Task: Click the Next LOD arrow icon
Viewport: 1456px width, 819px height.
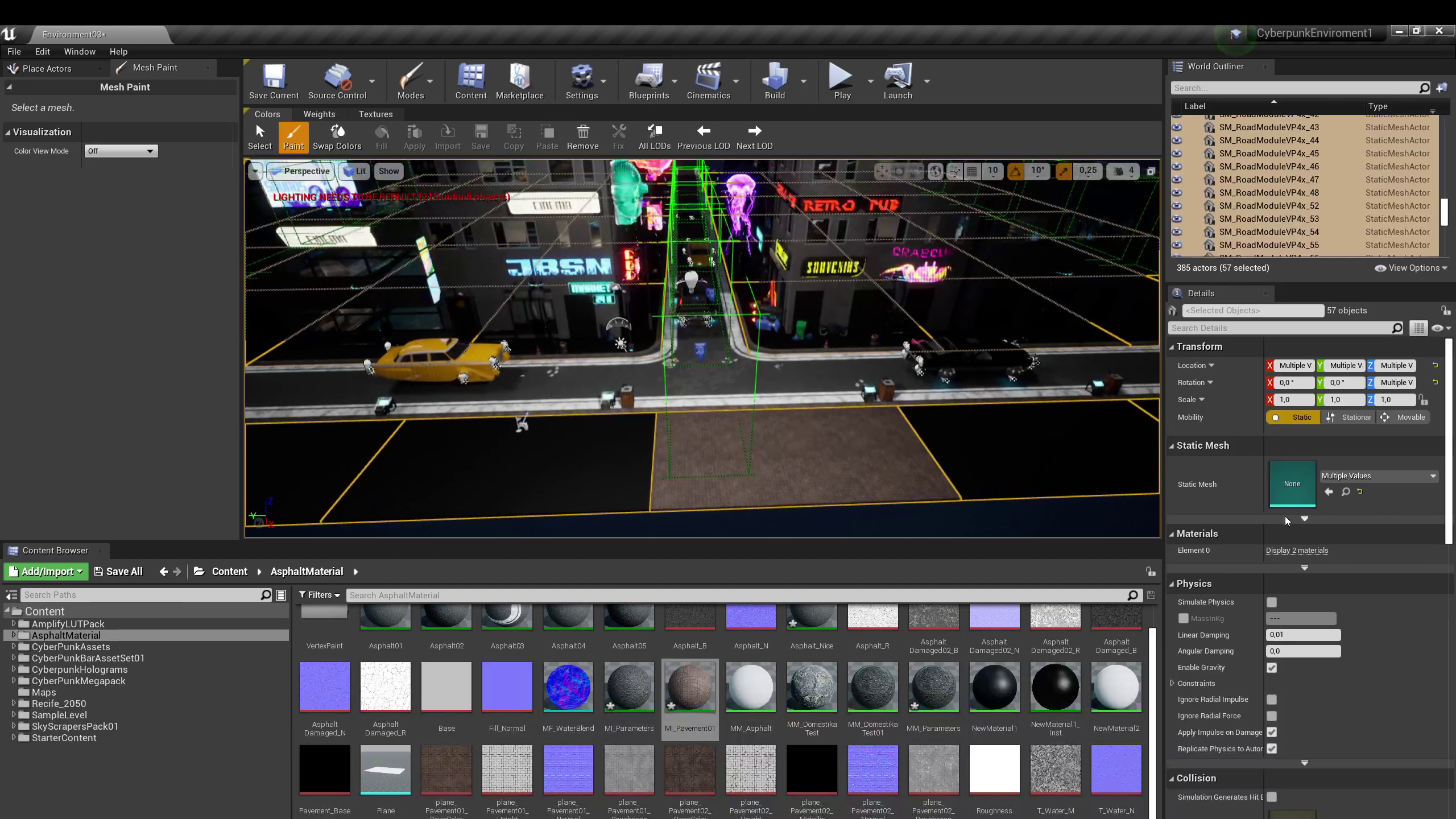Action: [x=754, y=137]
